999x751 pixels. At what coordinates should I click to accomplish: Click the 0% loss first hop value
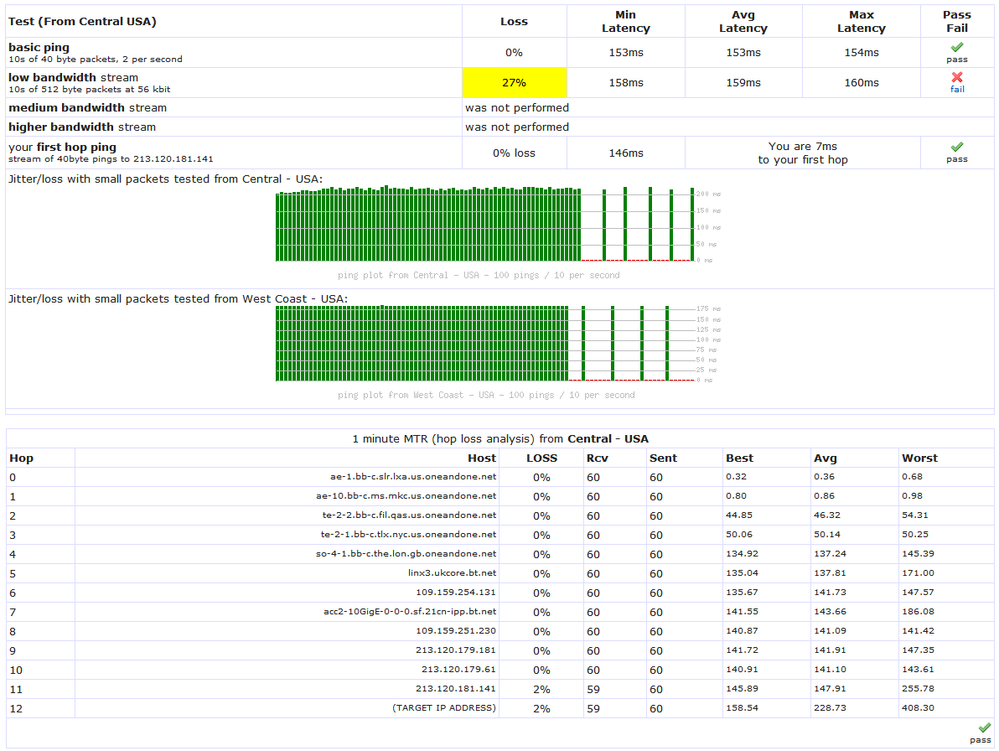coord(514,153)
